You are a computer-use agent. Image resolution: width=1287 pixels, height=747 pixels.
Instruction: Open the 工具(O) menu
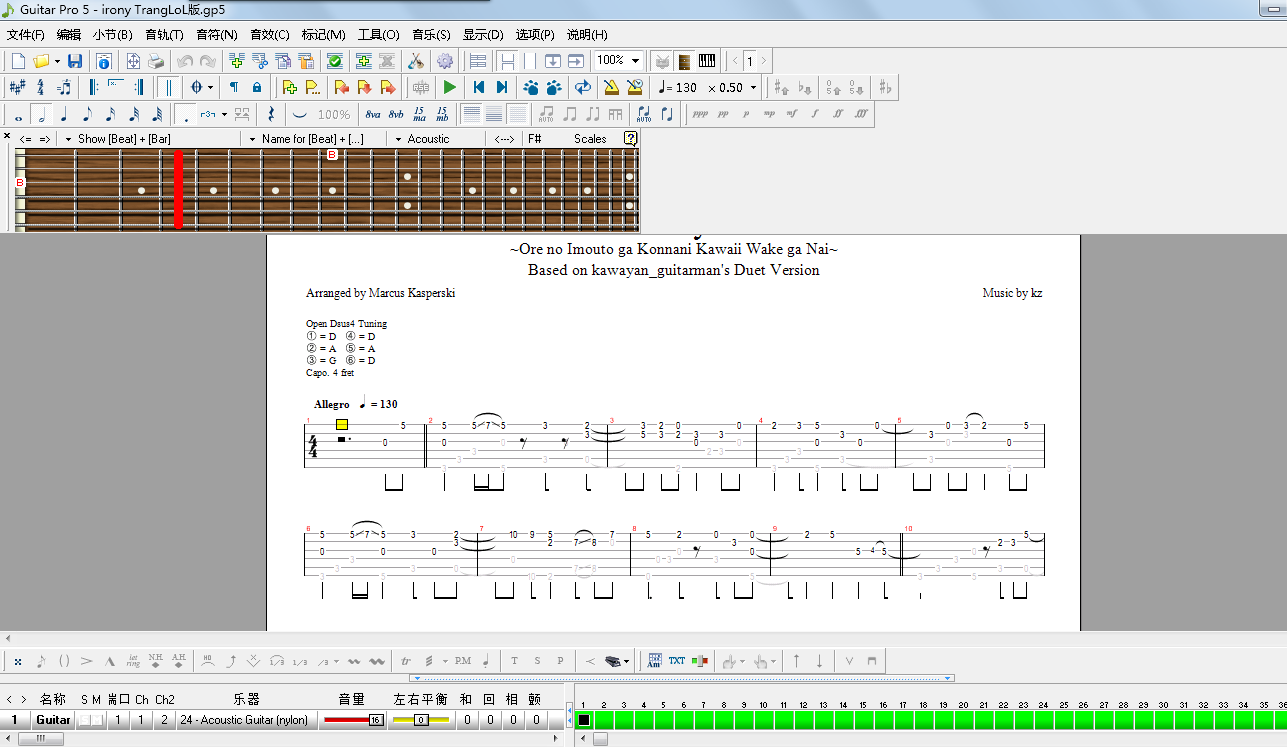click(378, 34)
